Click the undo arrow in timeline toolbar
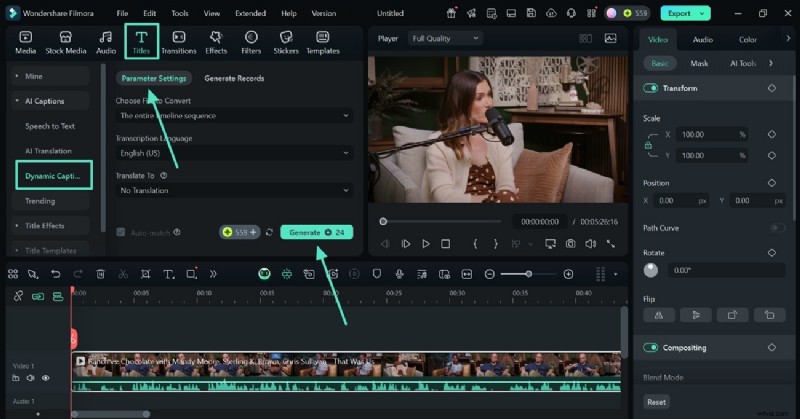Image resolution: width=800 pixels, height=419 pixels. tap(55, 274)
